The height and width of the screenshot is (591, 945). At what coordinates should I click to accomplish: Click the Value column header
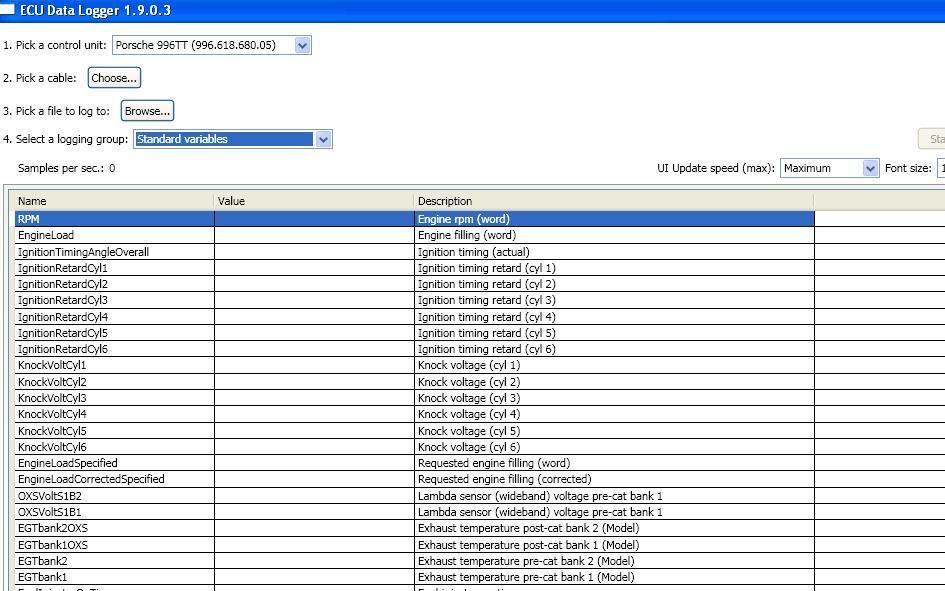pos(313,201)
